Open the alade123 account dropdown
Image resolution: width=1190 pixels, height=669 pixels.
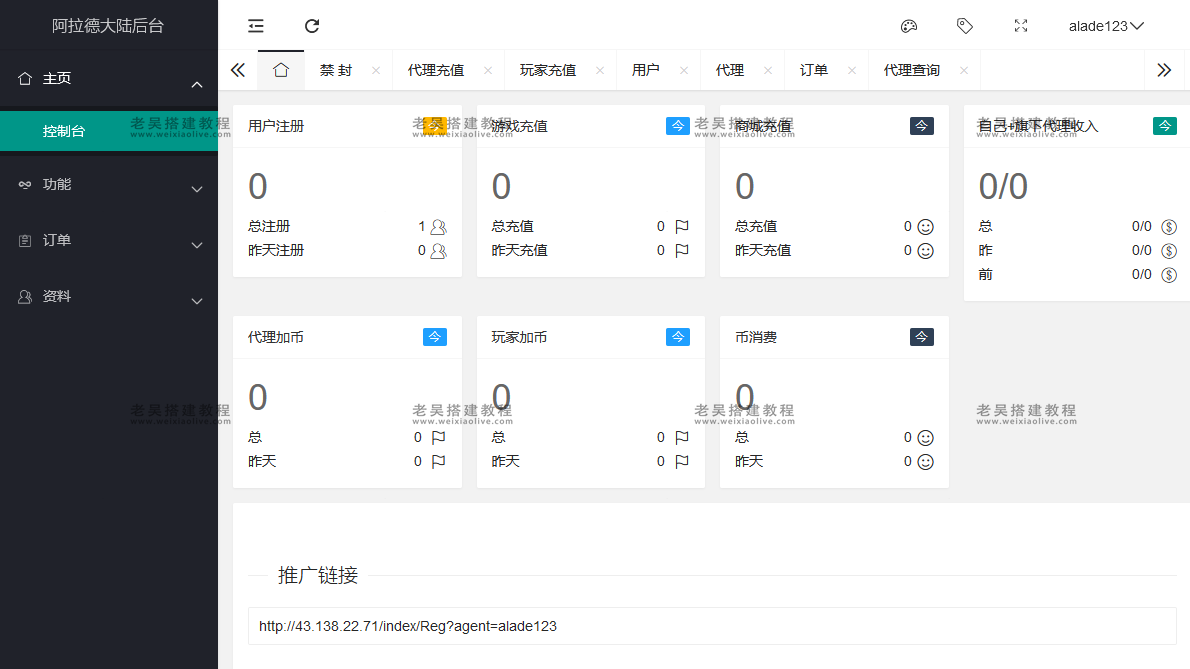(1106, 25)
